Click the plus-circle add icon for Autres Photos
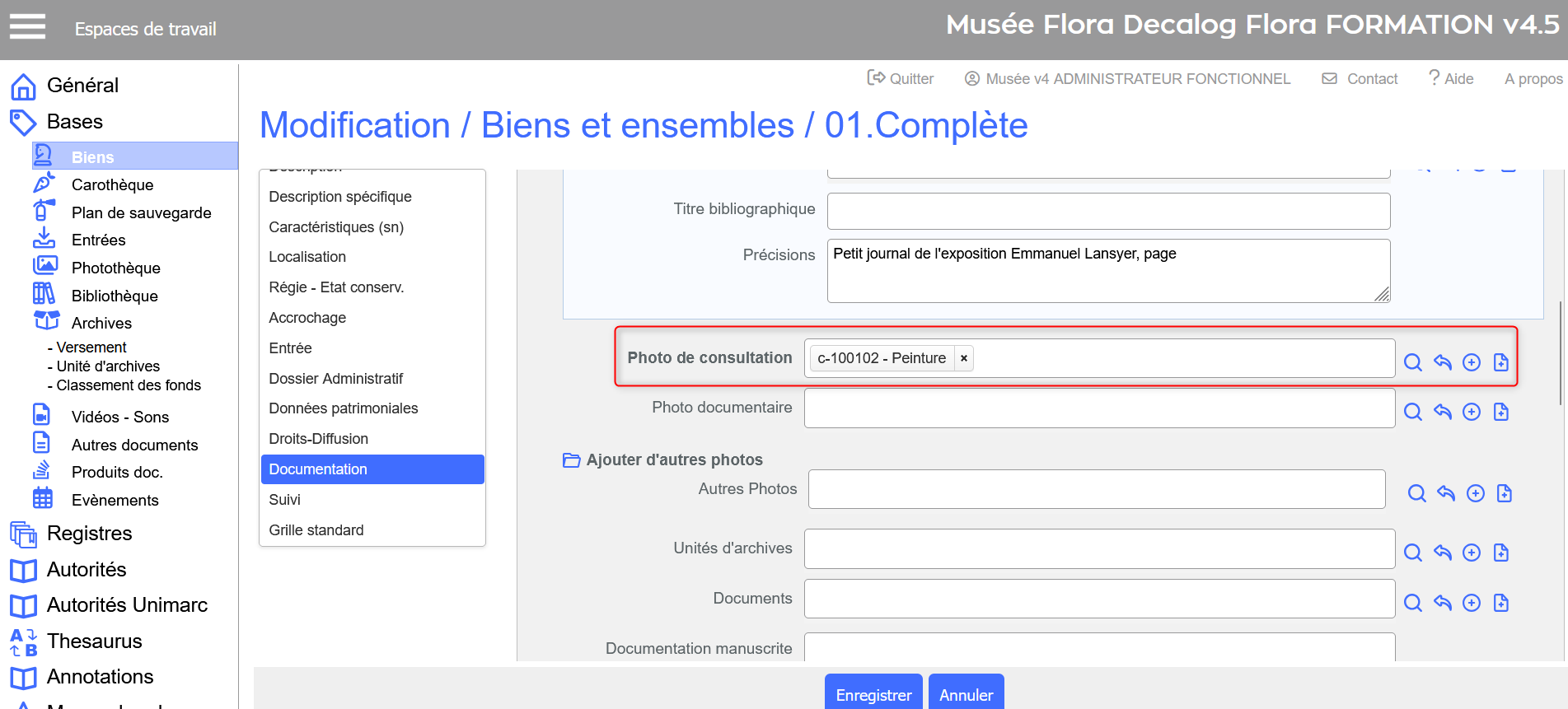Viewport: 1568px width, 709px height. coord(1475,493)
